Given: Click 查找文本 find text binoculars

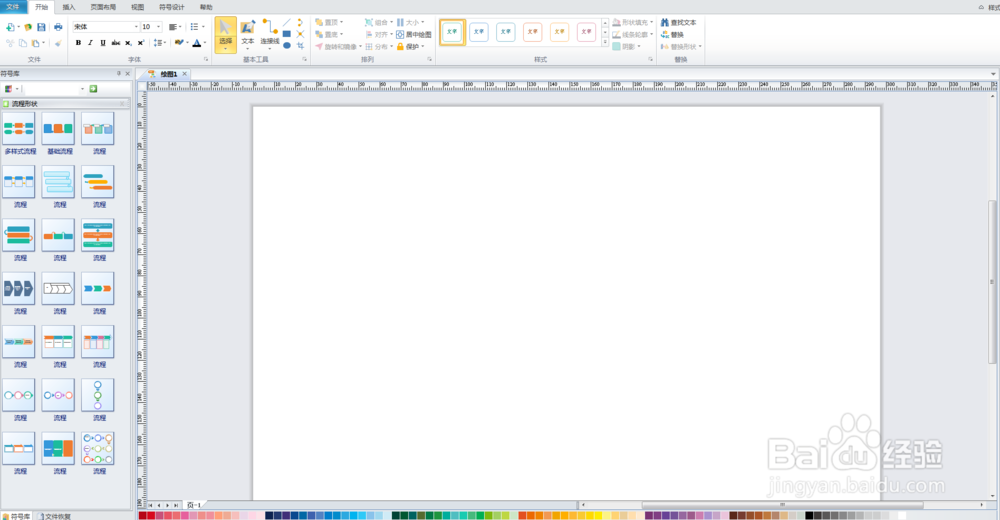Looking at the screenshot, I should pos(679,22).
